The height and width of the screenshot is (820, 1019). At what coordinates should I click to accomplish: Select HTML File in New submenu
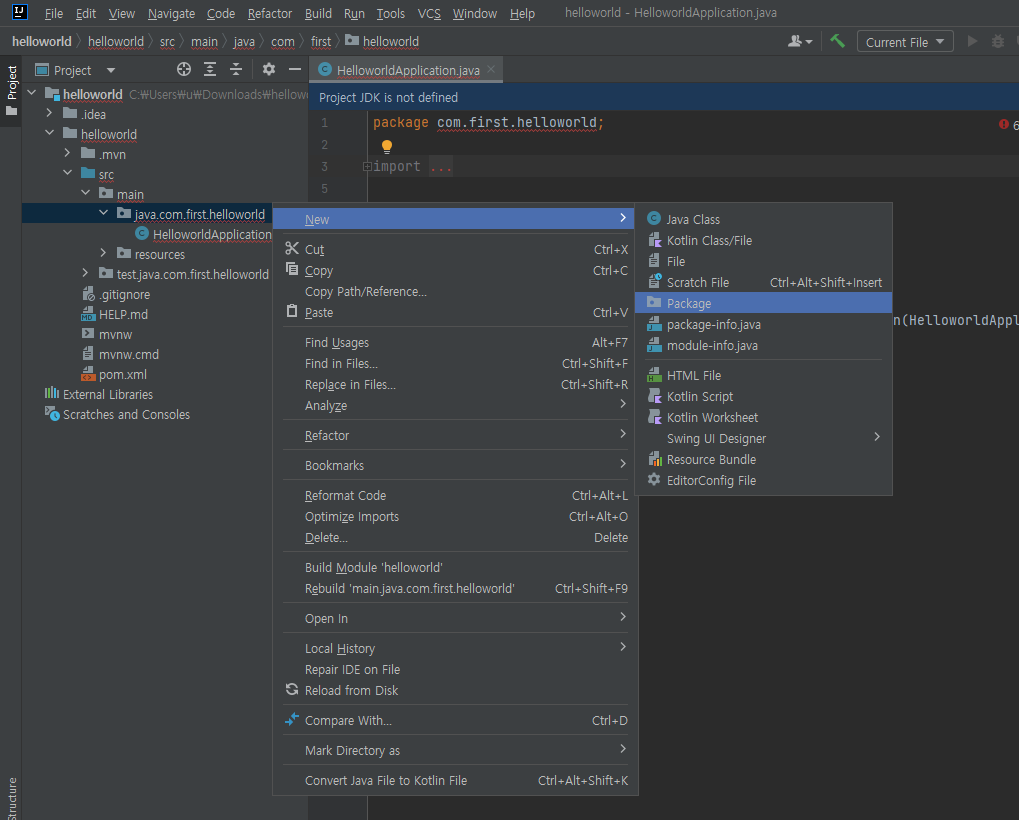tap(763, 376)
